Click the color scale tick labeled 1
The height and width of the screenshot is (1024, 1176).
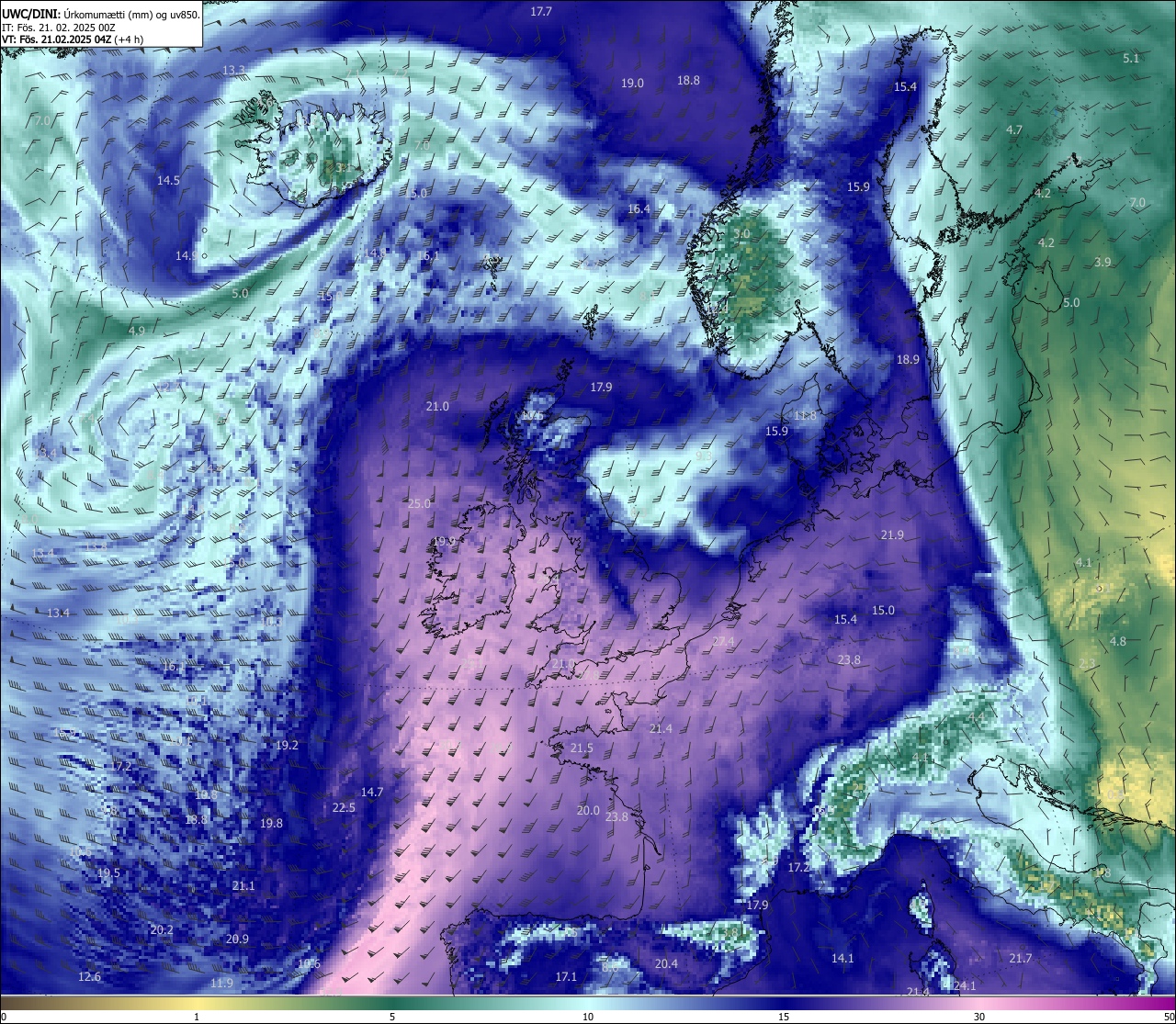[x=197, y=1017]
